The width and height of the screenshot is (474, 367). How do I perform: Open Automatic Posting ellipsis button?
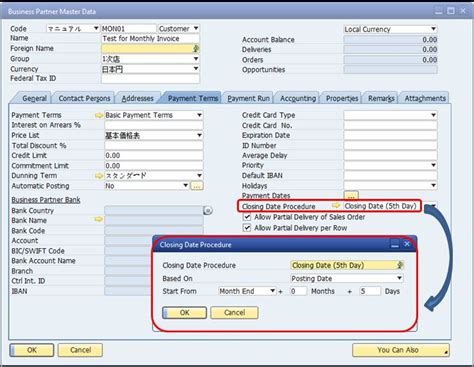tap(197, 186)
